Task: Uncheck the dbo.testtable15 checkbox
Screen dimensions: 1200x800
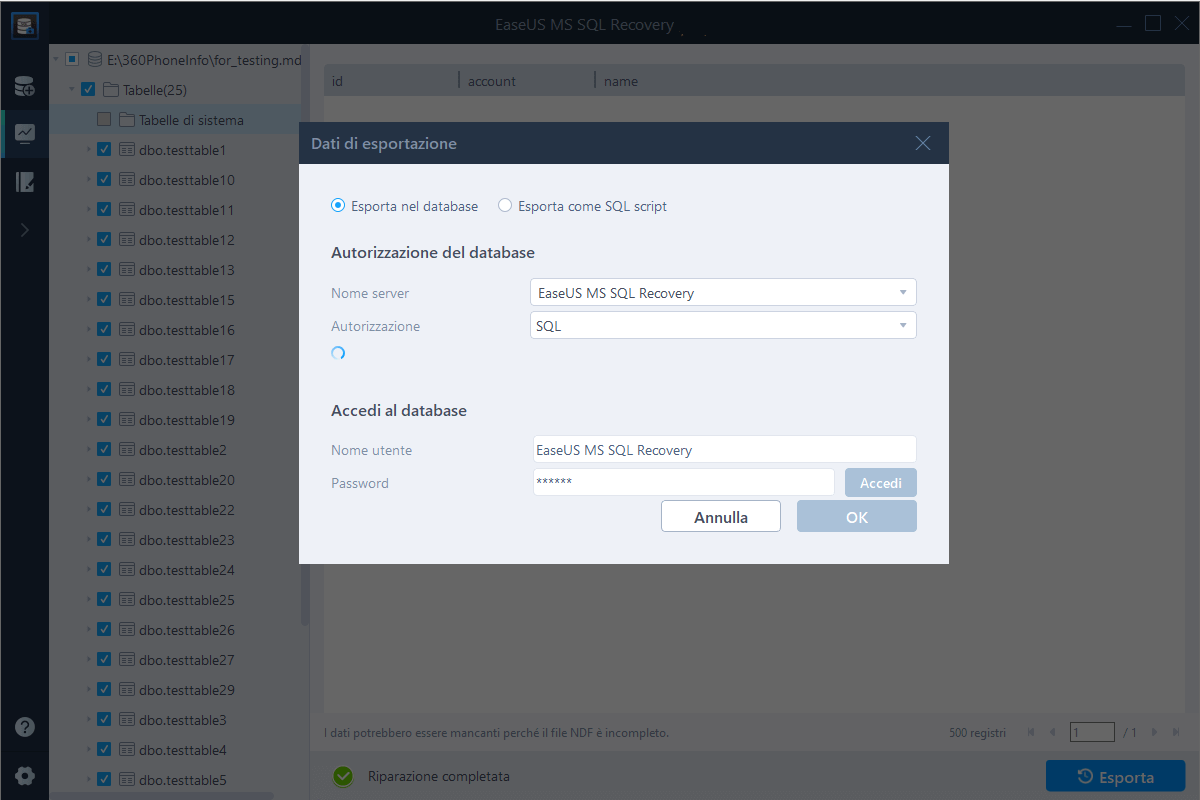Action: [x=104, y=300]
